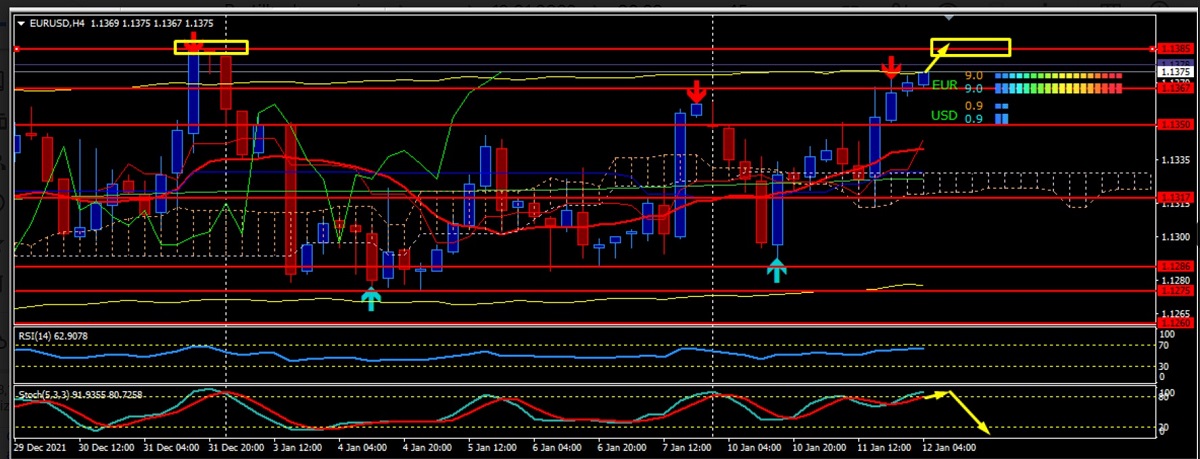1200x459 pixels.
Task: Click the USD currency strength label
Action: (x=944, y=116)
